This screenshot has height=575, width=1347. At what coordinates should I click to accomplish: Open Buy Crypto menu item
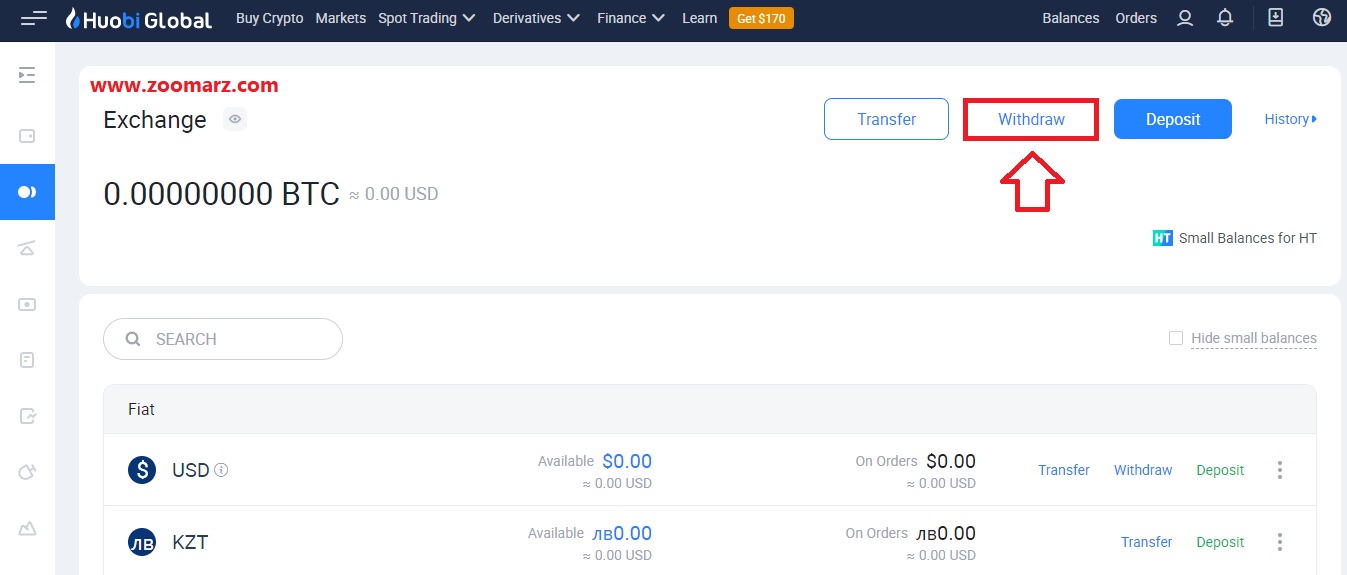(x=270, y=18)
